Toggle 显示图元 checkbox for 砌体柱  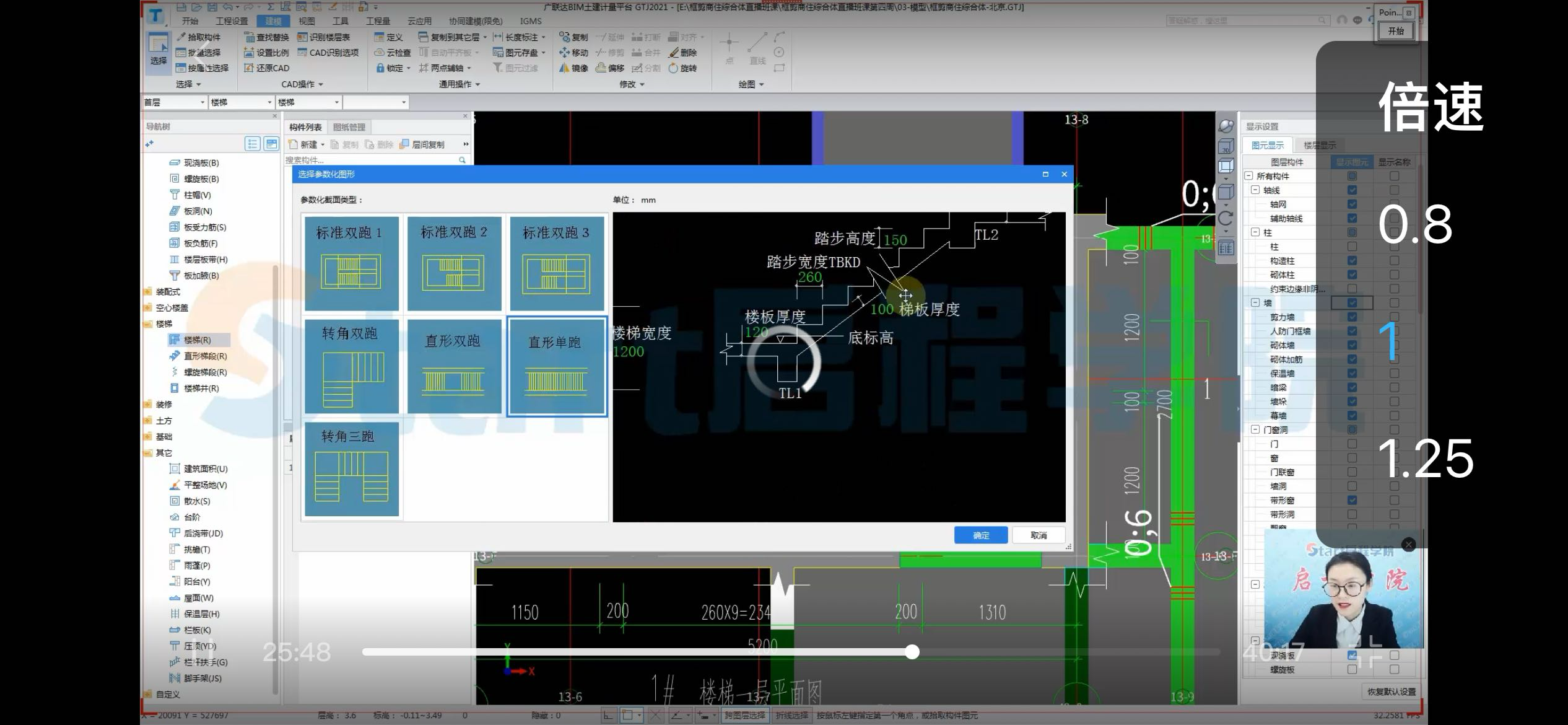click(1352, 275)
